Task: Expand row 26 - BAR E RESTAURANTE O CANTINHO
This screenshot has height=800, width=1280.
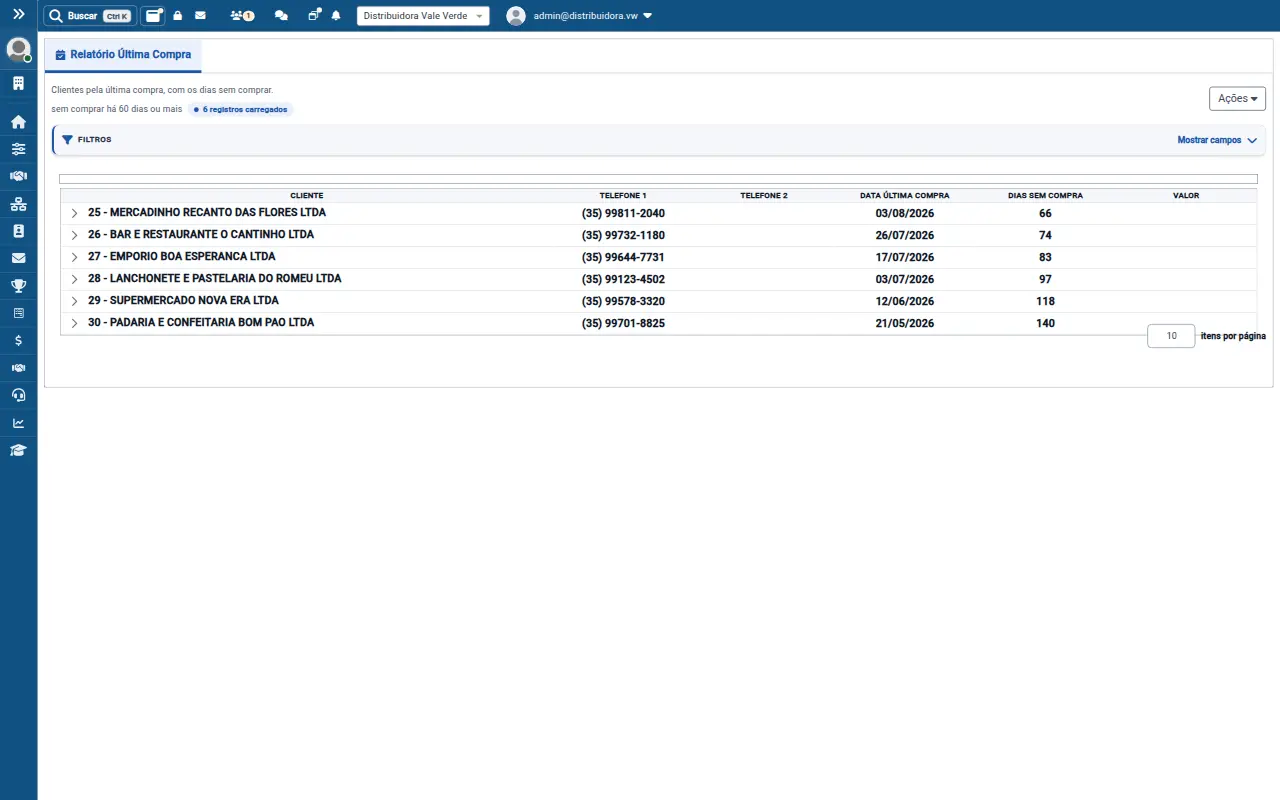Action: click(74, 235)
